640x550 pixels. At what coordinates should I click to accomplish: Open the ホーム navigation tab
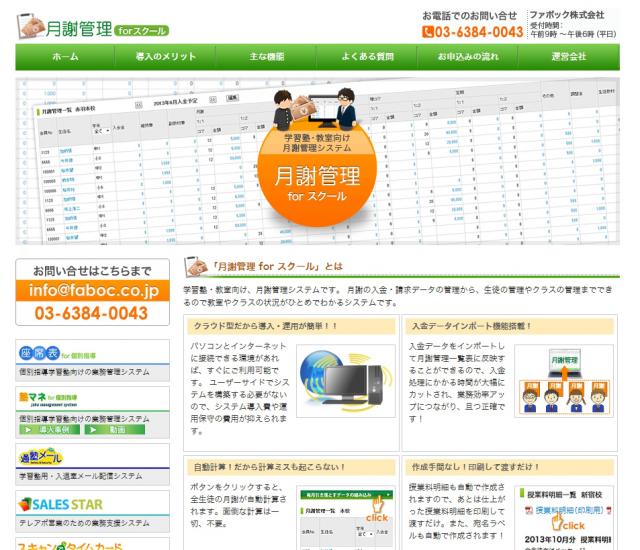65,57
